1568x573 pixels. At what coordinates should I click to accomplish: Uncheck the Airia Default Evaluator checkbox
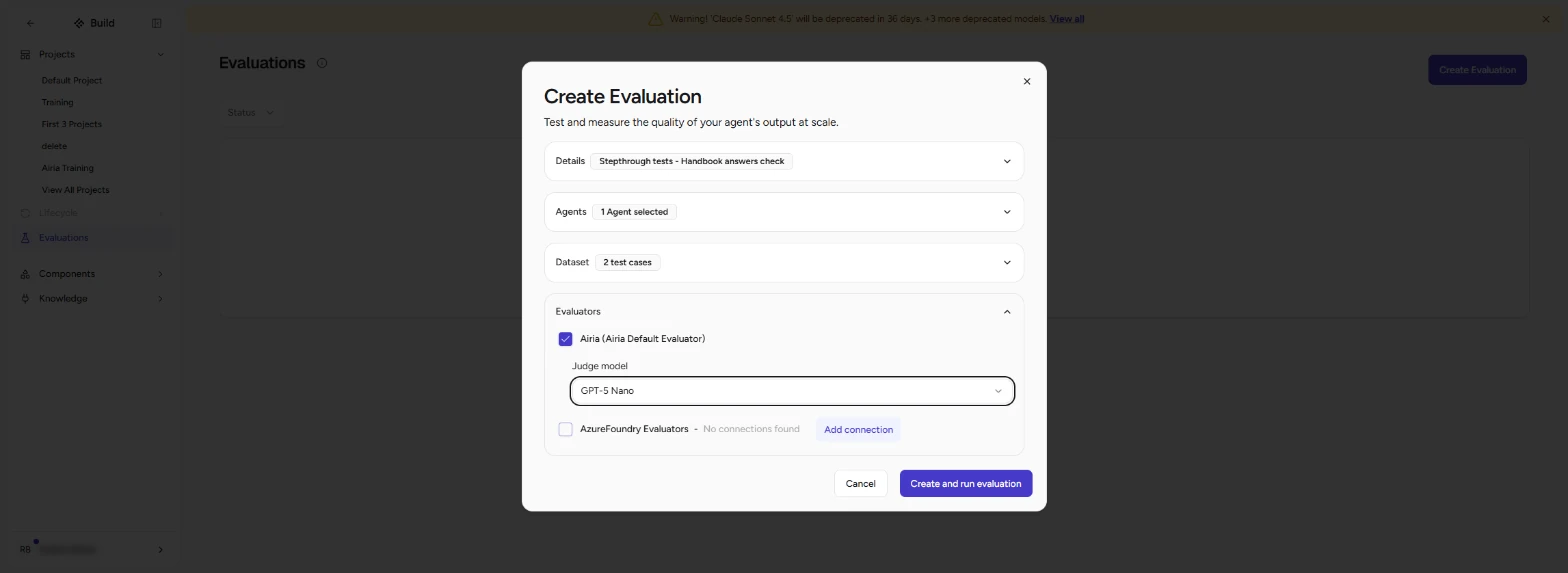tap(565, 339)
